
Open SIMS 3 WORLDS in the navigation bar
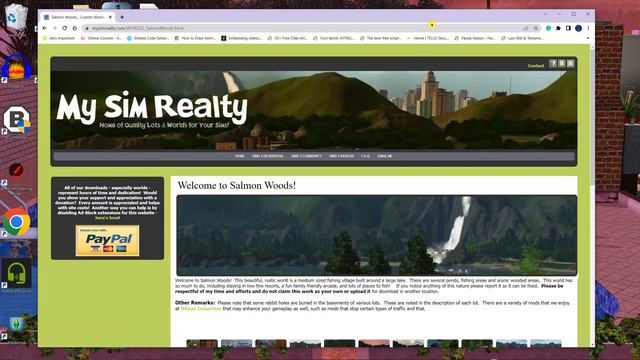coord(342,156)
